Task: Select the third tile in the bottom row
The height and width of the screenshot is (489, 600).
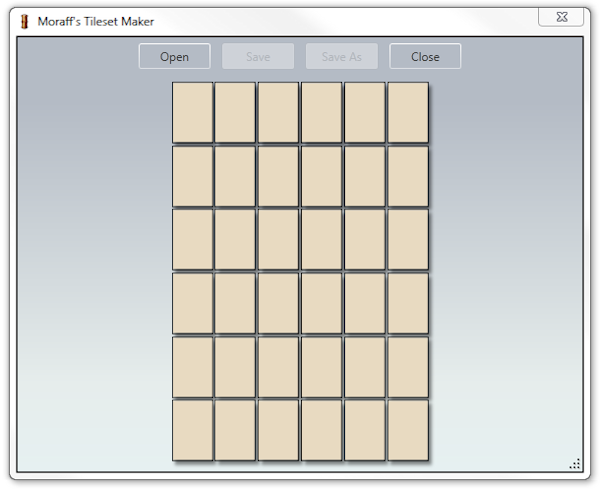Action: point(279,430)
